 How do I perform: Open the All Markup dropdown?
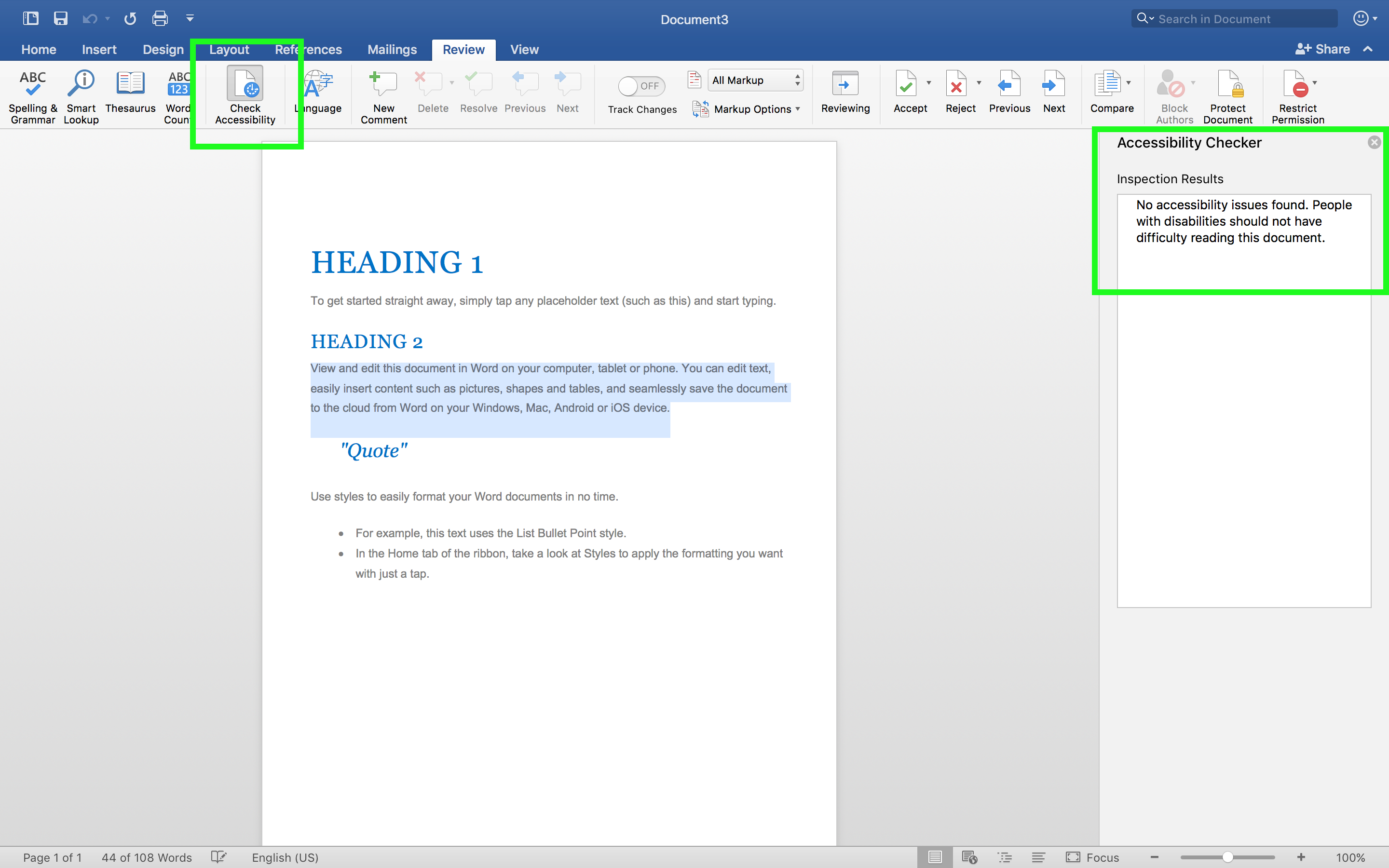pos(755,81)
